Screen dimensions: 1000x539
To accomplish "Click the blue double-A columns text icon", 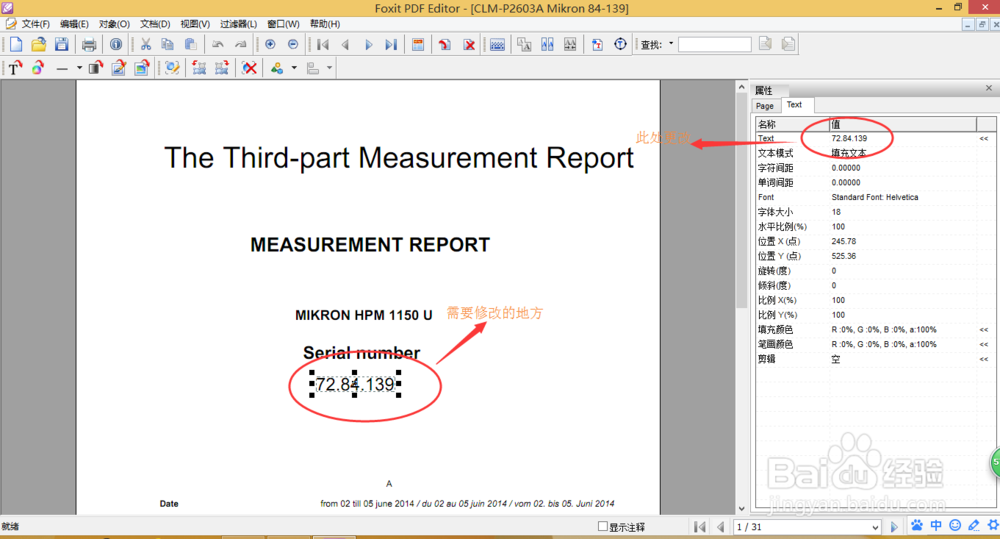I will click(x=547, y=45).
